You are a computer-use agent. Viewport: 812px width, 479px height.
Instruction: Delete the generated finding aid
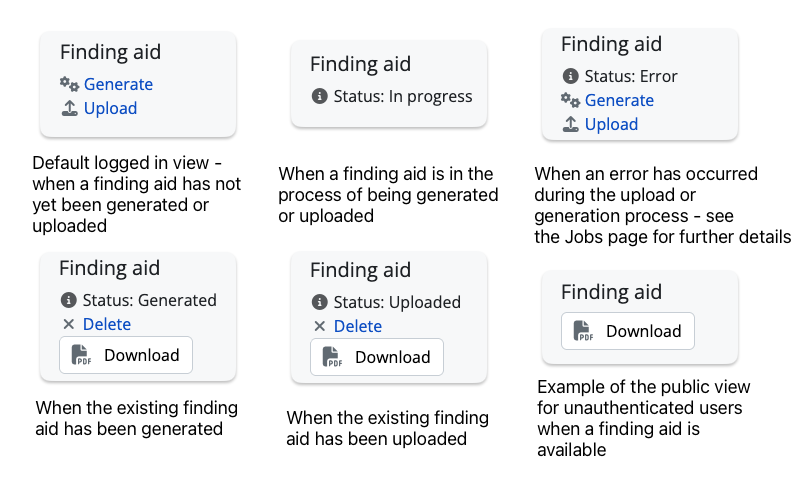[106, 324]
